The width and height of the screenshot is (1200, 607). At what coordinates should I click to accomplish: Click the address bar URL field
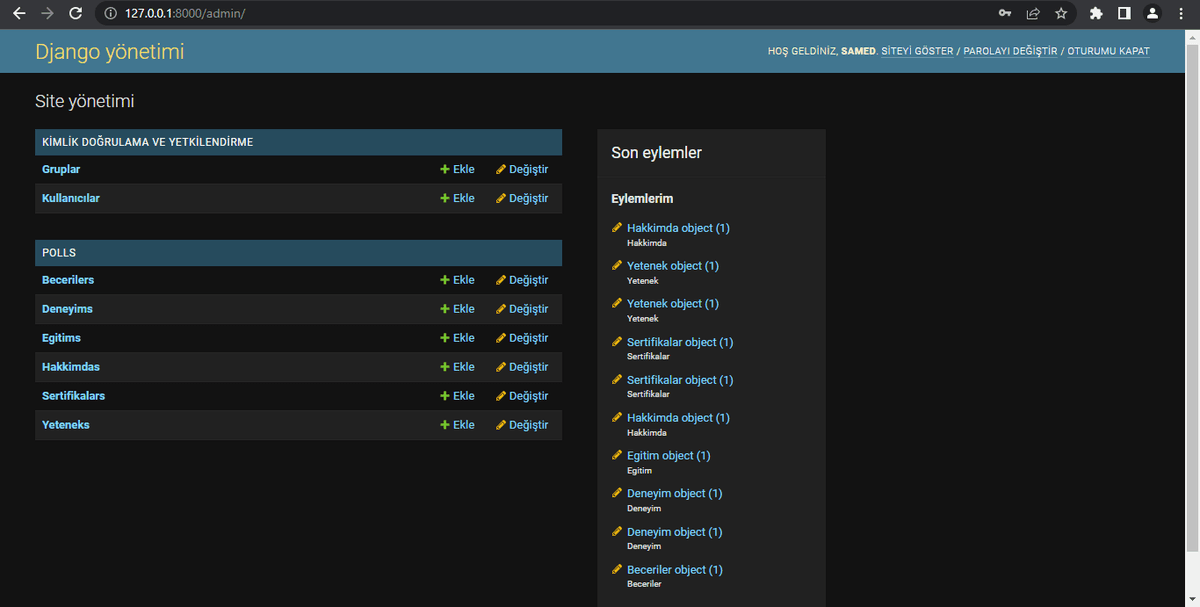point(500,14)
